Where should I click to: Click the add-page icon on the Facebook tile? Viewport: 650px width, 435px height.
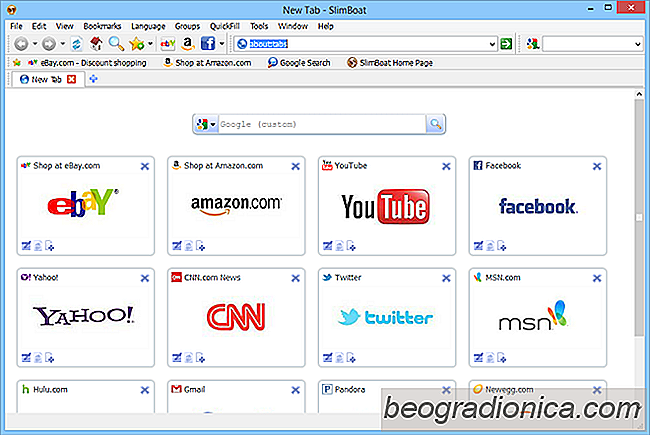pos(502,246)
